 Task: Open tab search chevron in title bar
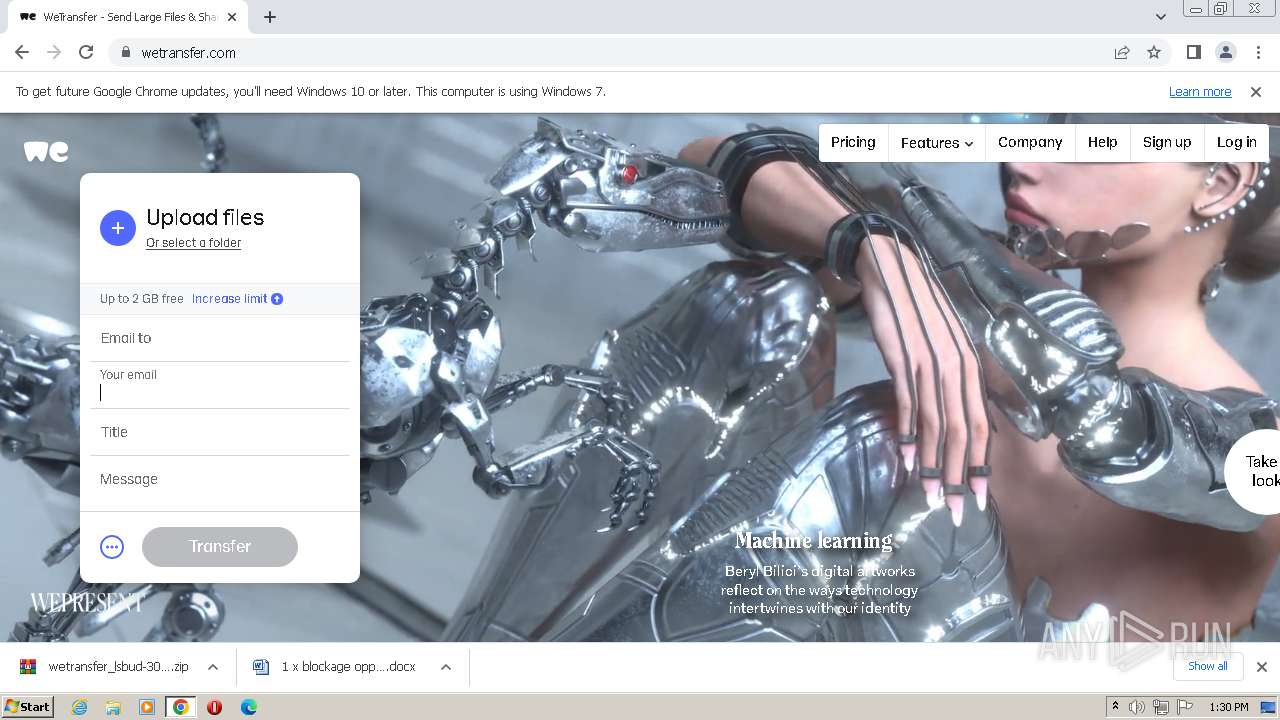(1160, 16)
